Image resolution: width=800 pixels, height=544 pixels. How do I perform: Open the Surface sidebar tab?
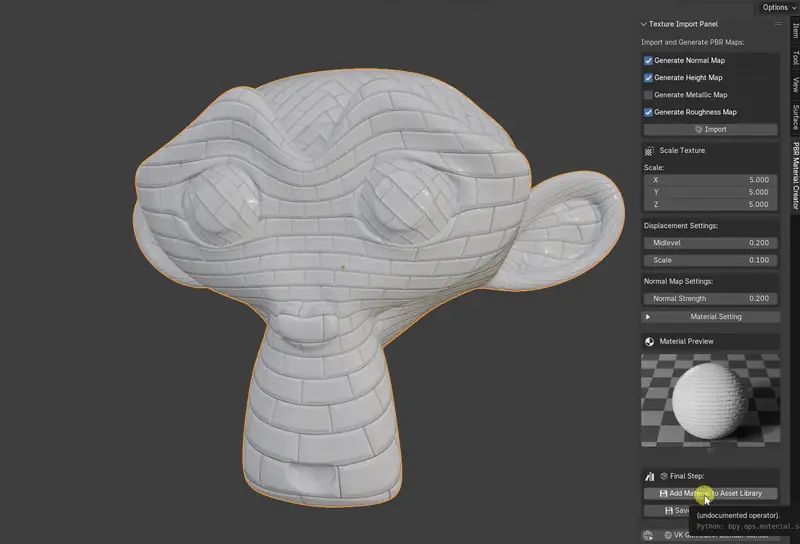coord(795,117)
